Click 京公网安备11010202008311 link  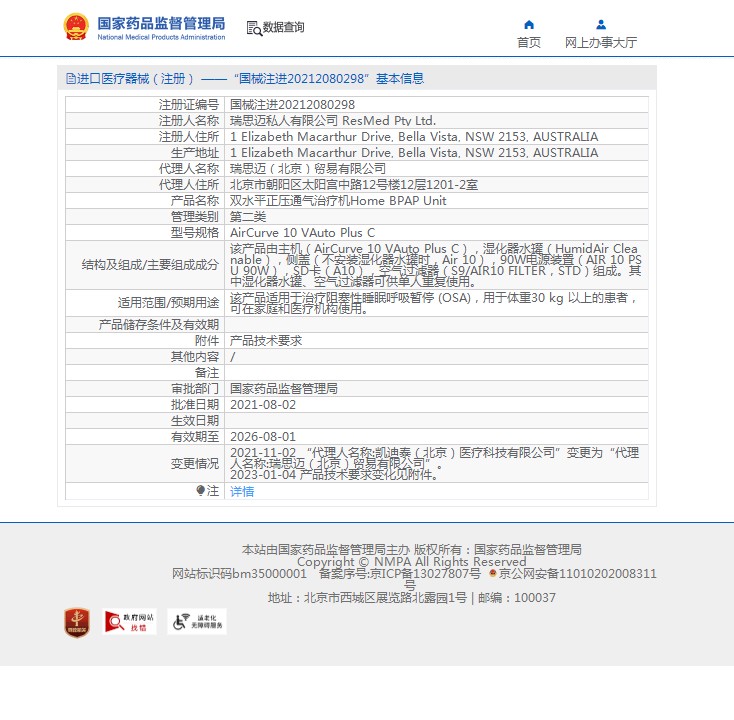tap(578, 573)
